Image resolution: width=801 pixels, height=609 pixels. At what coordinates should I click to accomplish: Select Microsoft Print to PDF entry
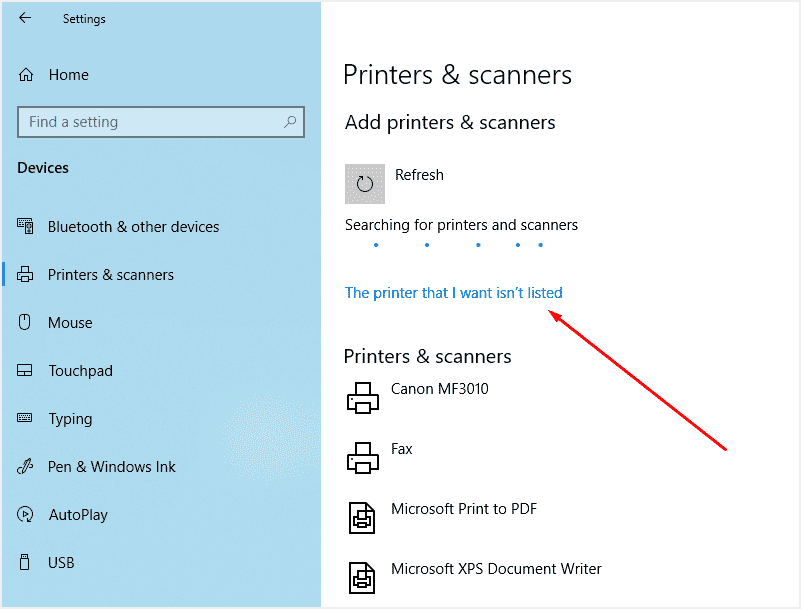click(464, 509)
